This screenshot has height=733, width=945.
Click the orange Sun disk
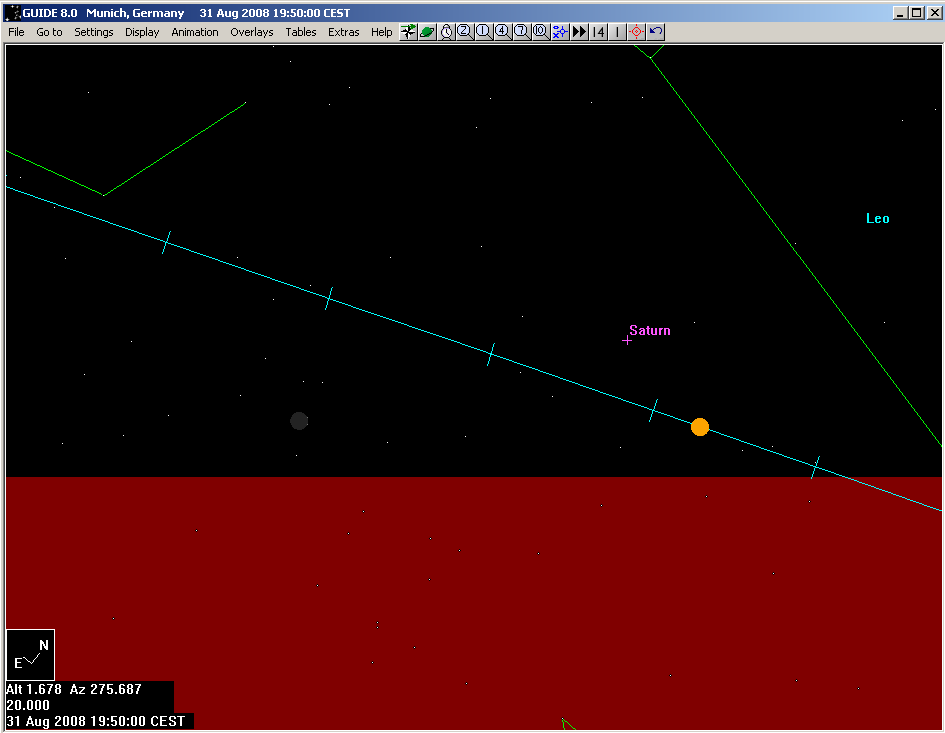coord(700,427)
